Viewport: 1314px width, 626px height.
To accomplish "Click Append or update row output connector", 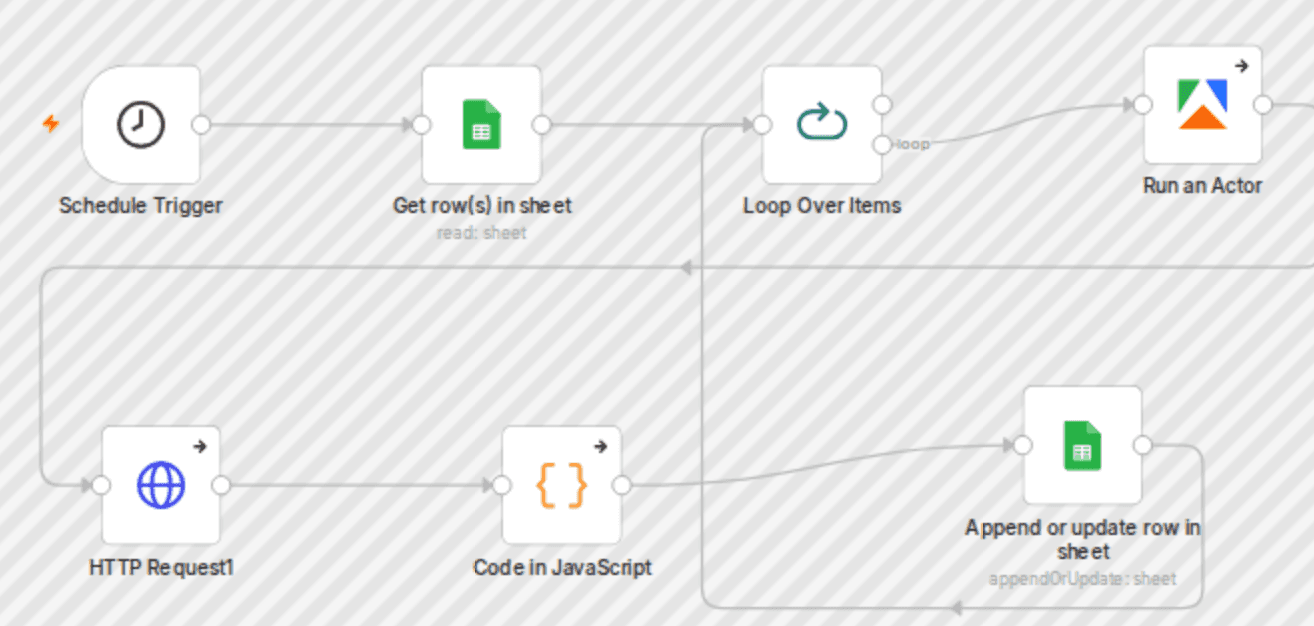I will [1142, 445].
